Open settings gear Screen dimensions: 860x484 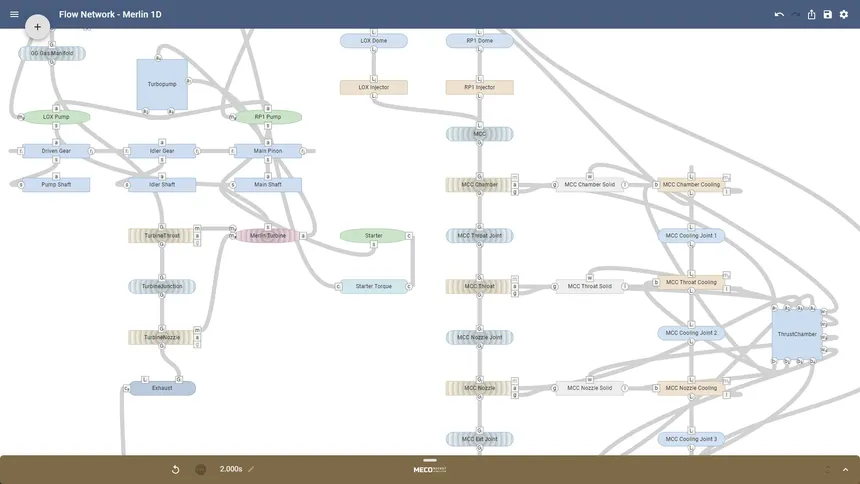point(844,14)
